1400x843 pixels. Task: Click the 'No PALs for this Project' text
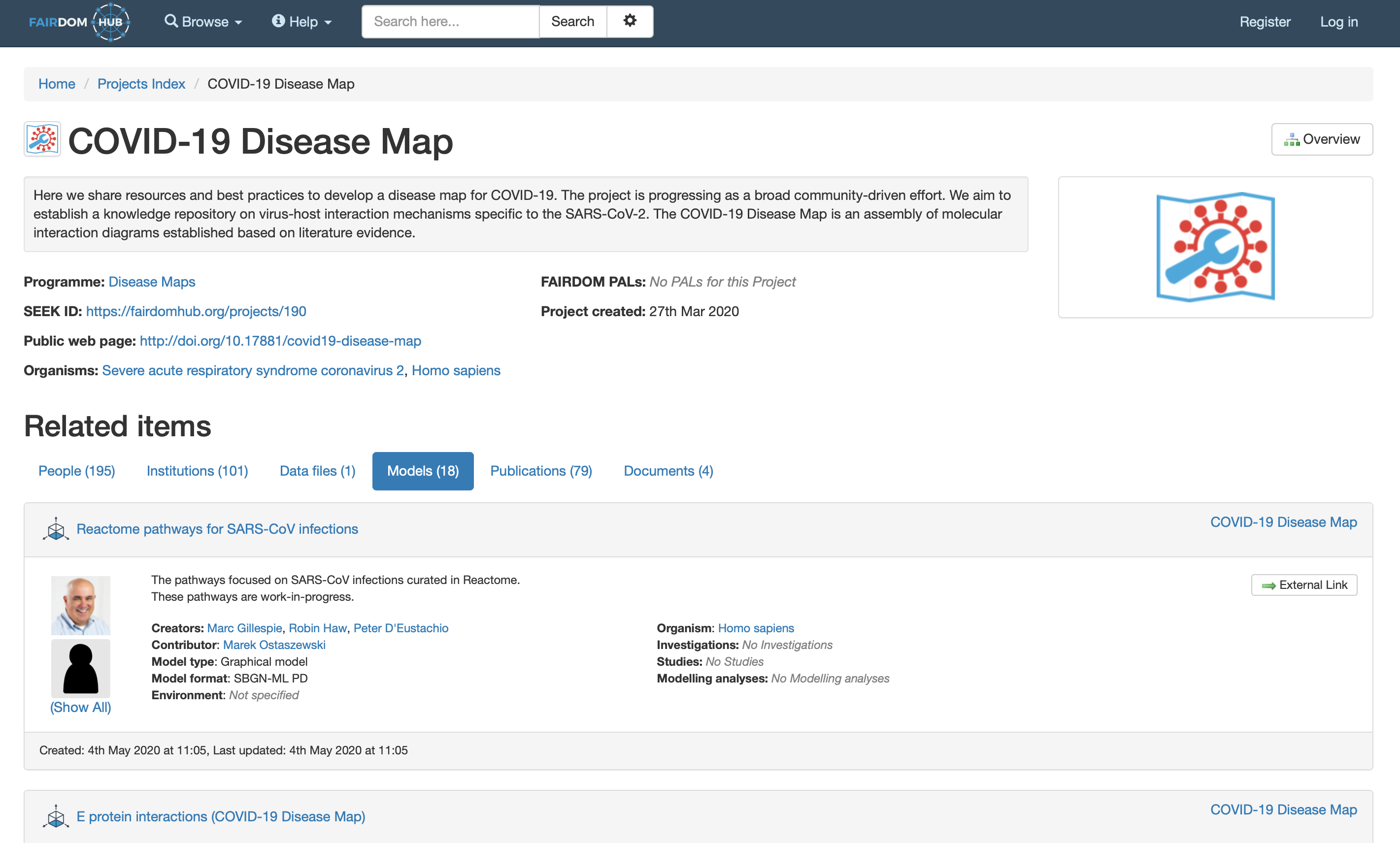coord(723,282)
